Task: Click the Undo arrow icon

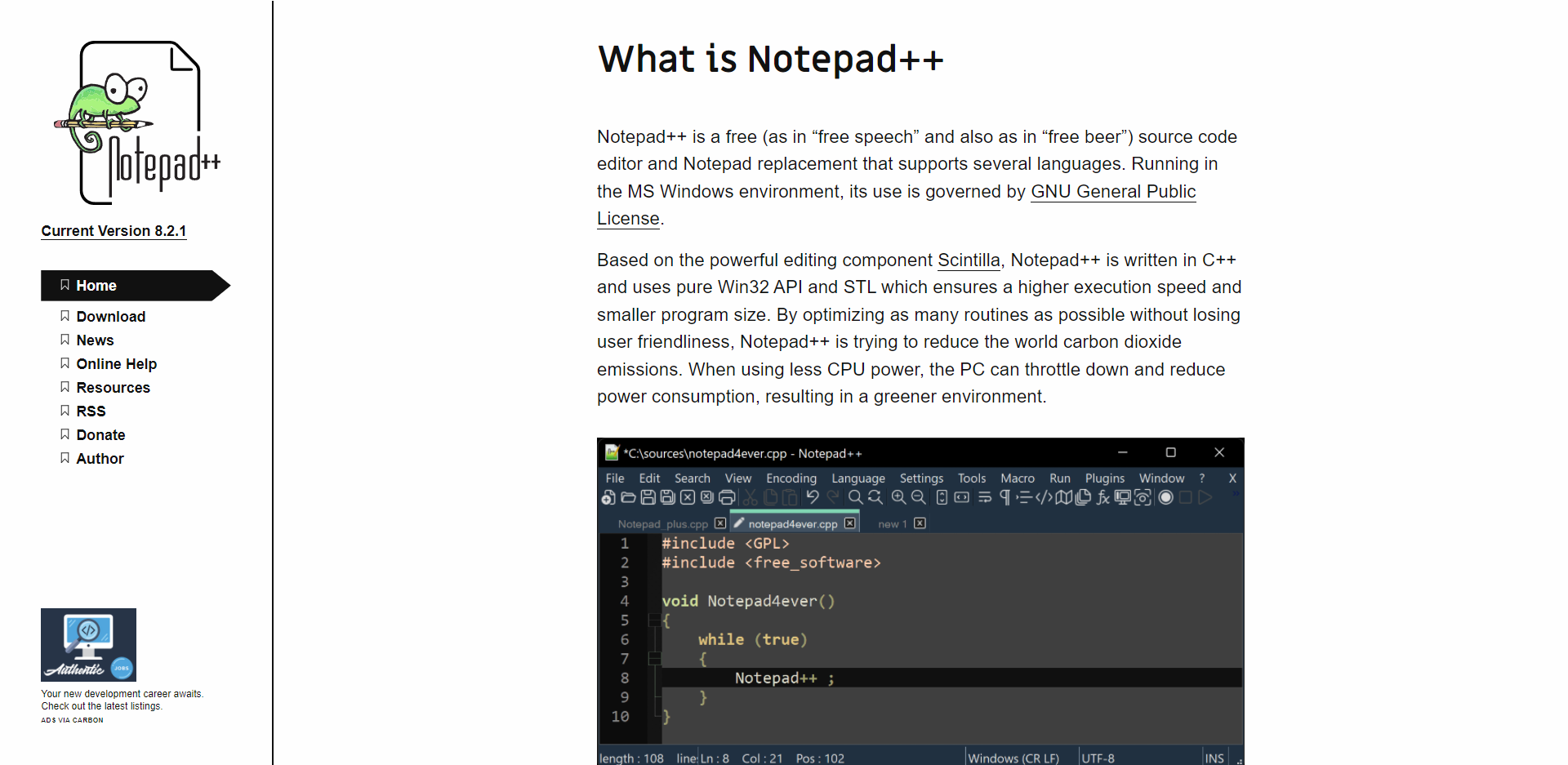Action: [813, 497]
